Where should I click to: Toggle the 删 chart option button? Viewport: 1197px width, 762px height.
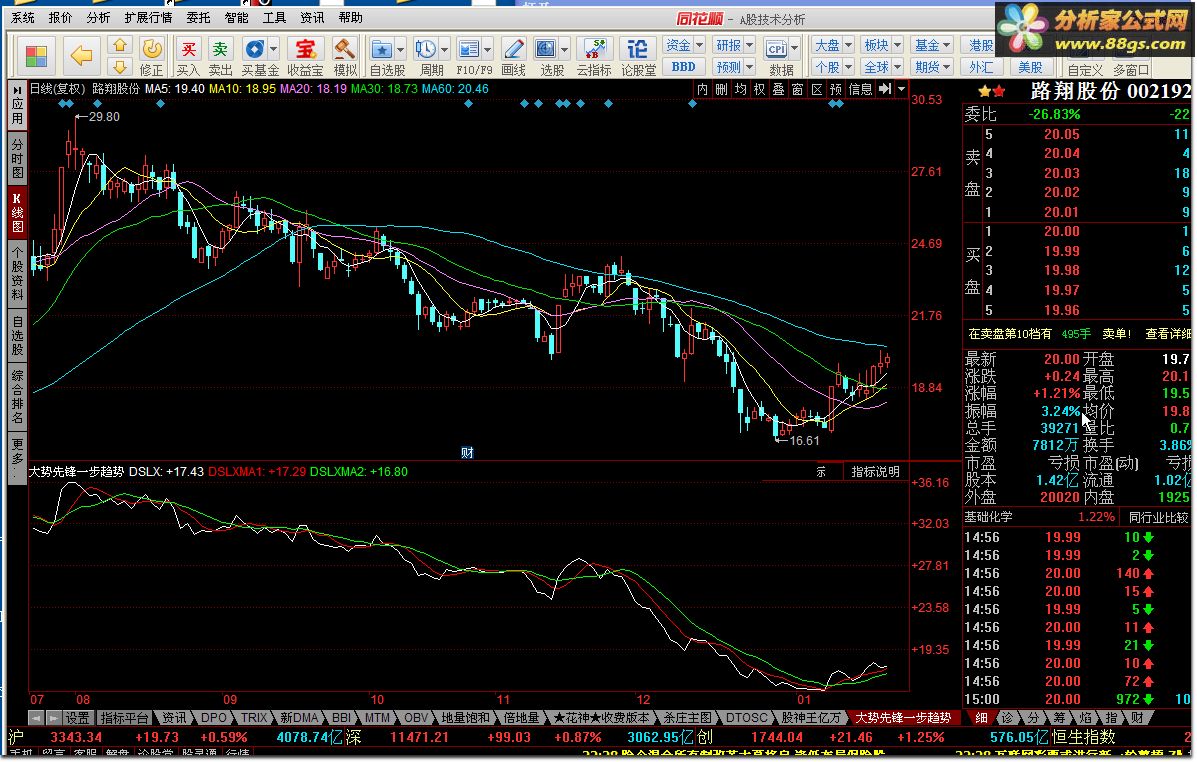(721, 90)
